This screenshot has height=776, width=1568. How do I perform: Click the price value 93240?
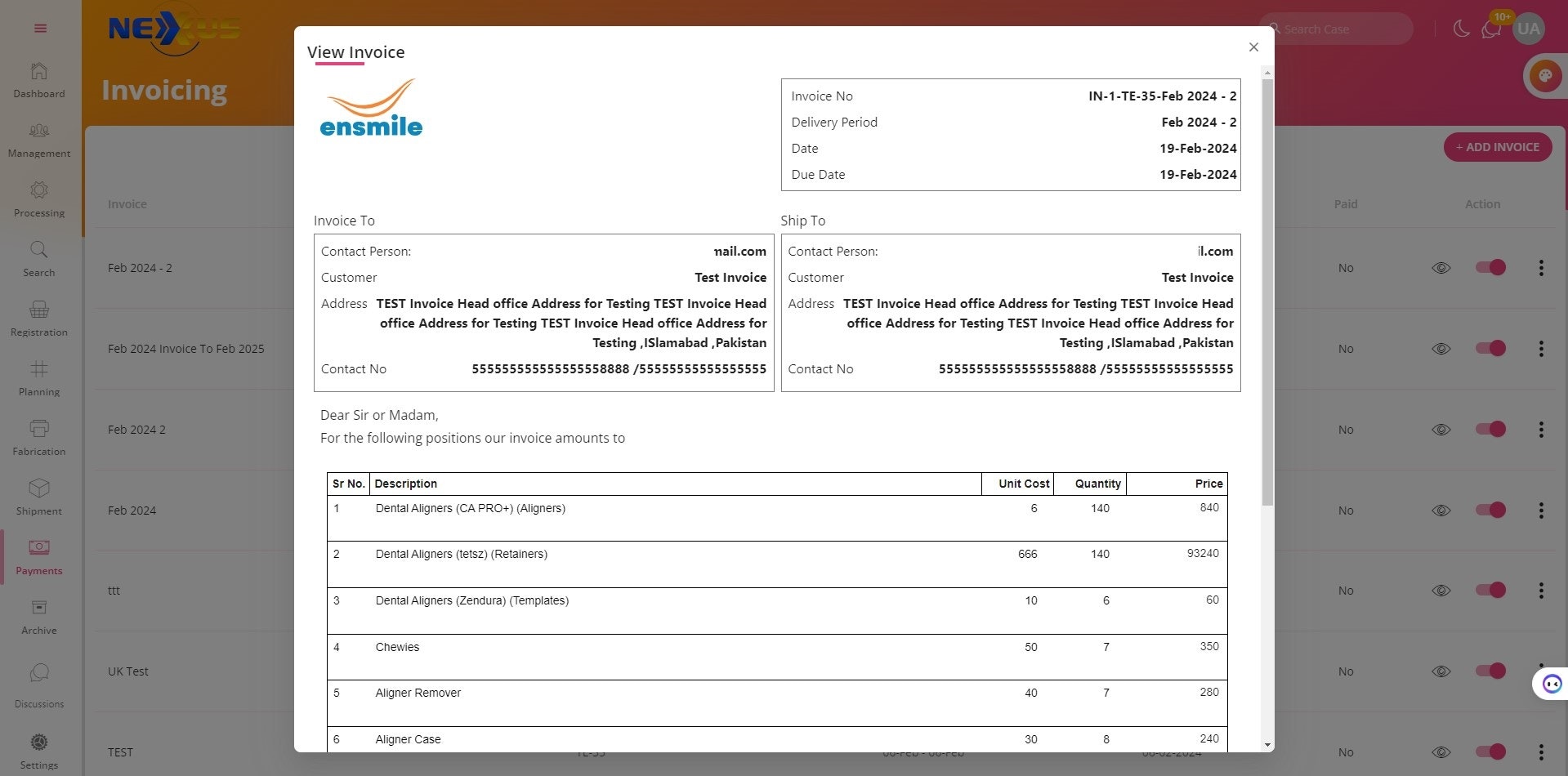(x=1203, y=554)
